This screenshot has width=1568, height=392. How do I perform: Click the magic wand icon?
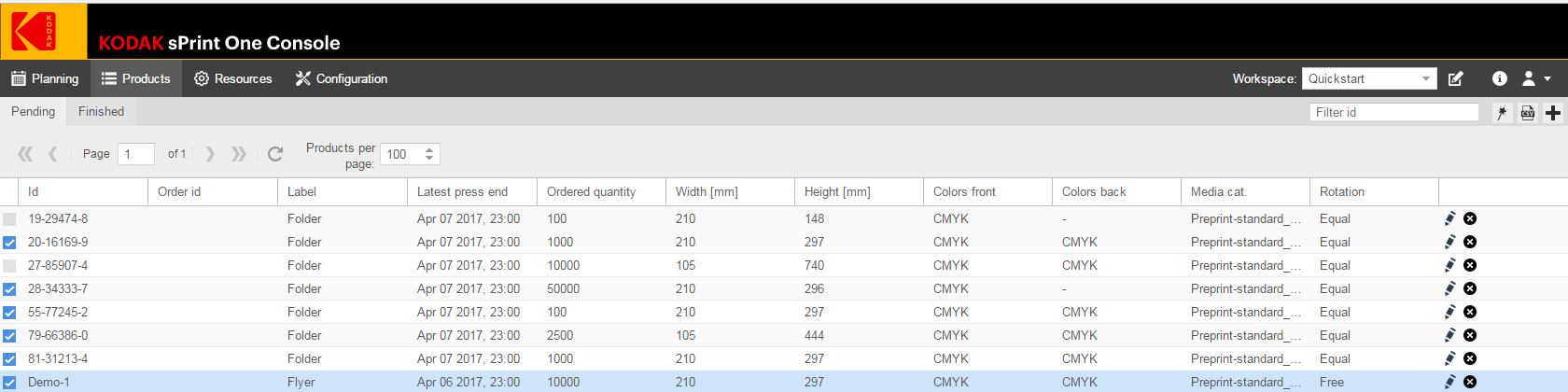(x=1502, y=113)
